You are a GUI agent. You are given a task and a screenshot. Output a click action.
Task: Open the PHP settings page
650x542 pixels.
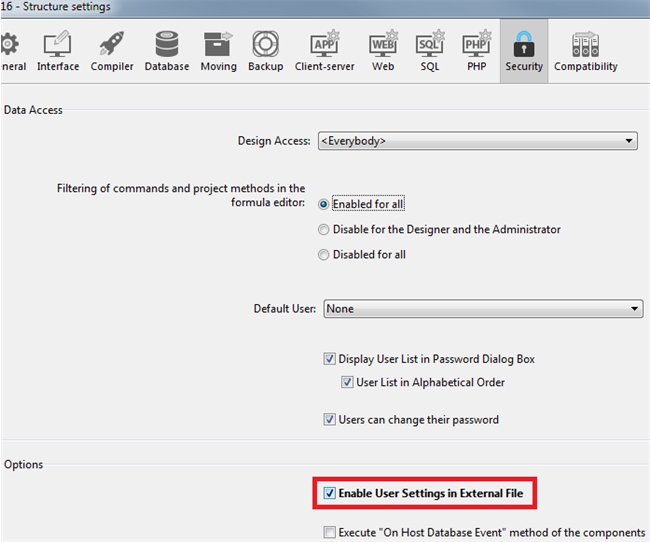[475, 51]
